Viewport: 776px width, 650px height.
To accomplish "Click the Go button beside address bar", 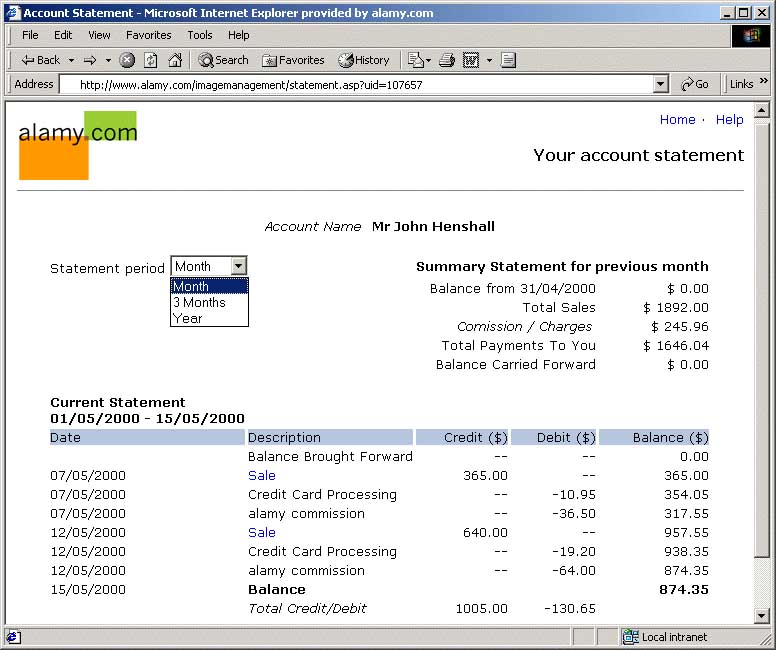I will [x=695, y=85].
